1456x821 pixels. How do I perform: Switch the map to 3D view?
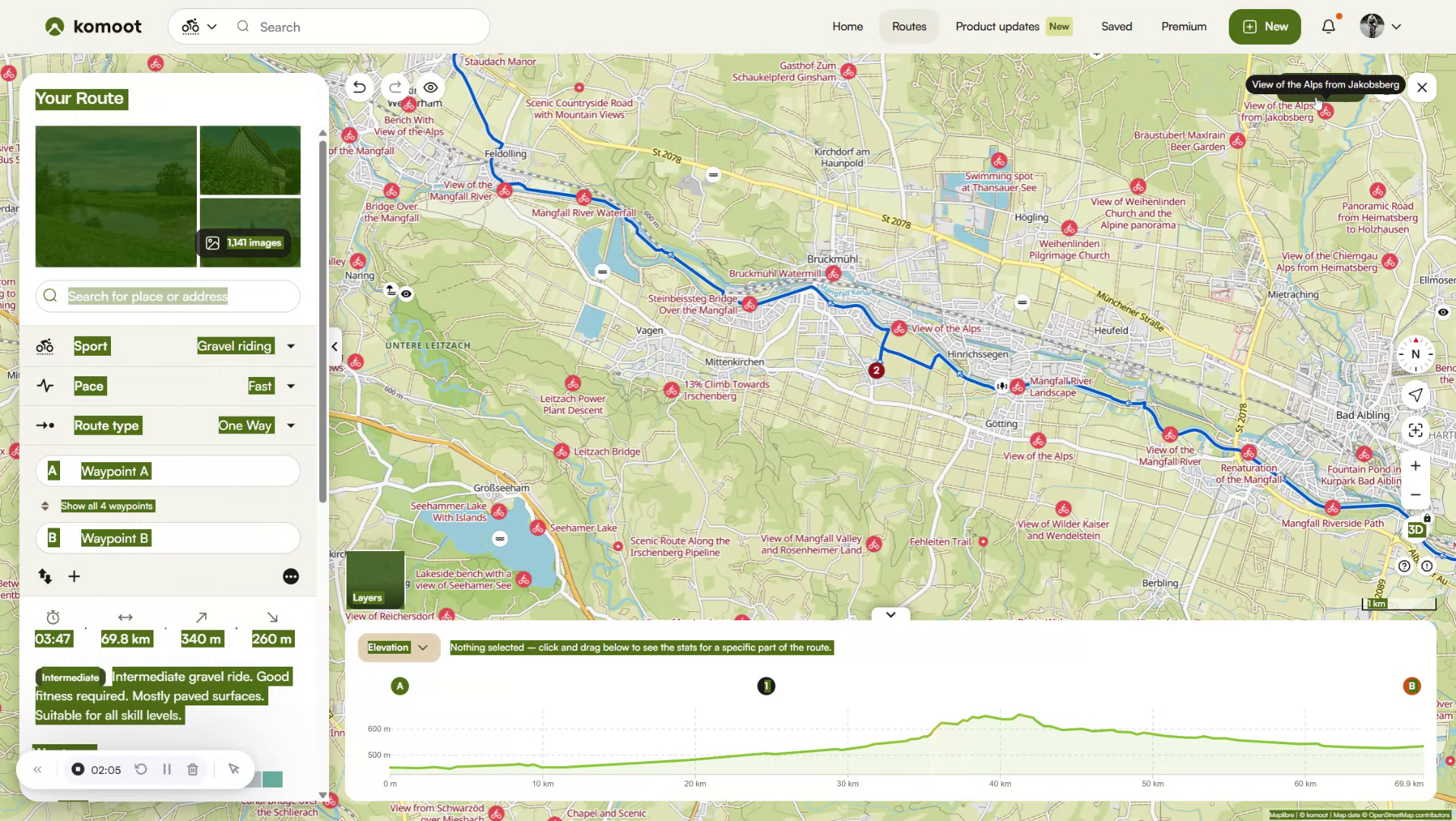click(x=1416, y=530)
